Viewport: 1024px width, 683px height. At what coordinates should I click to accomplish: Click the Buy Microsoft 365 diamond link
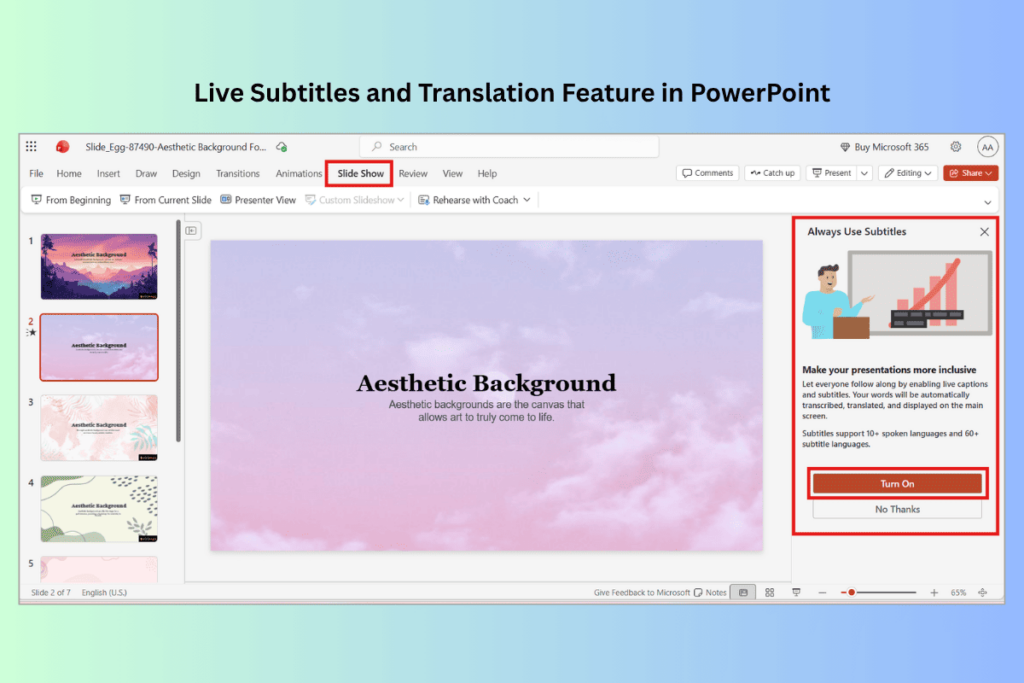point(884,147)
